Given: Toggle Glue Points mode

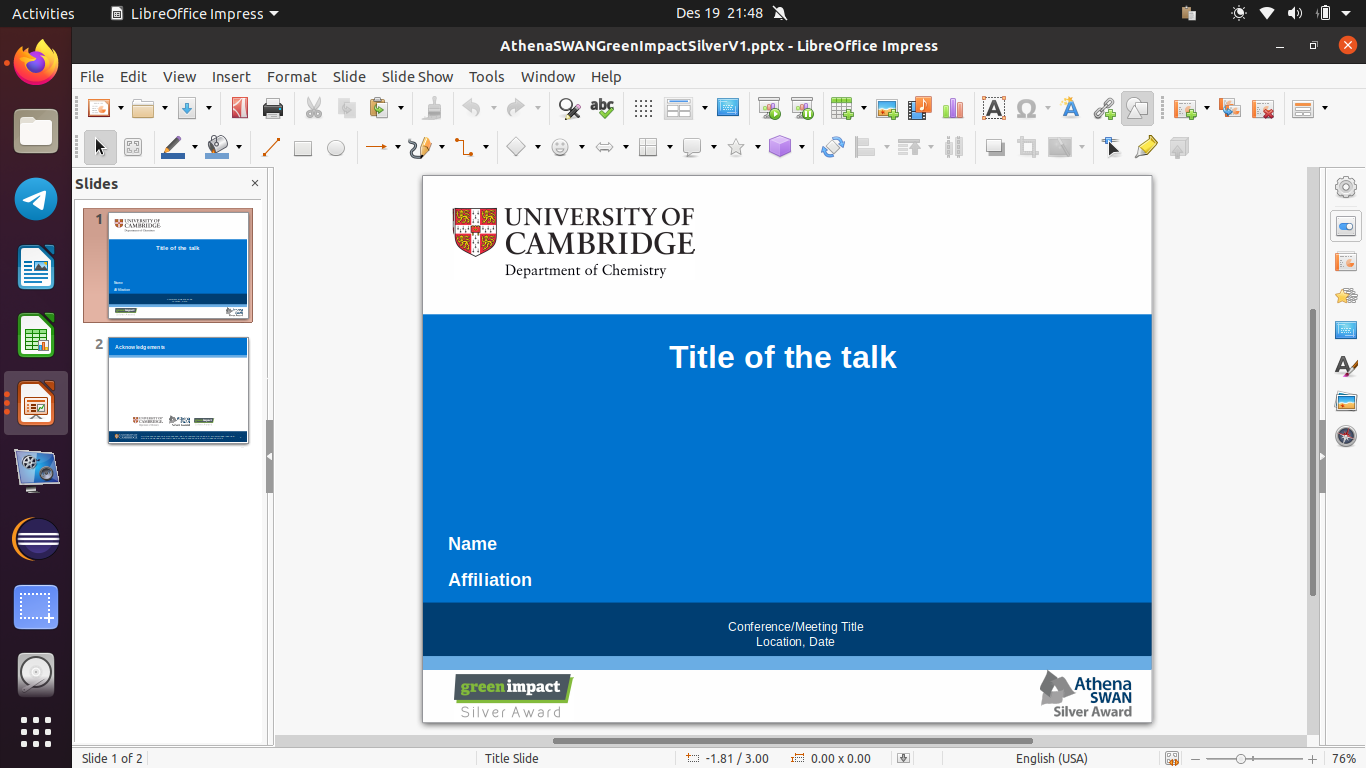Looking at the screenshot, I should [x=1146, y=148].
